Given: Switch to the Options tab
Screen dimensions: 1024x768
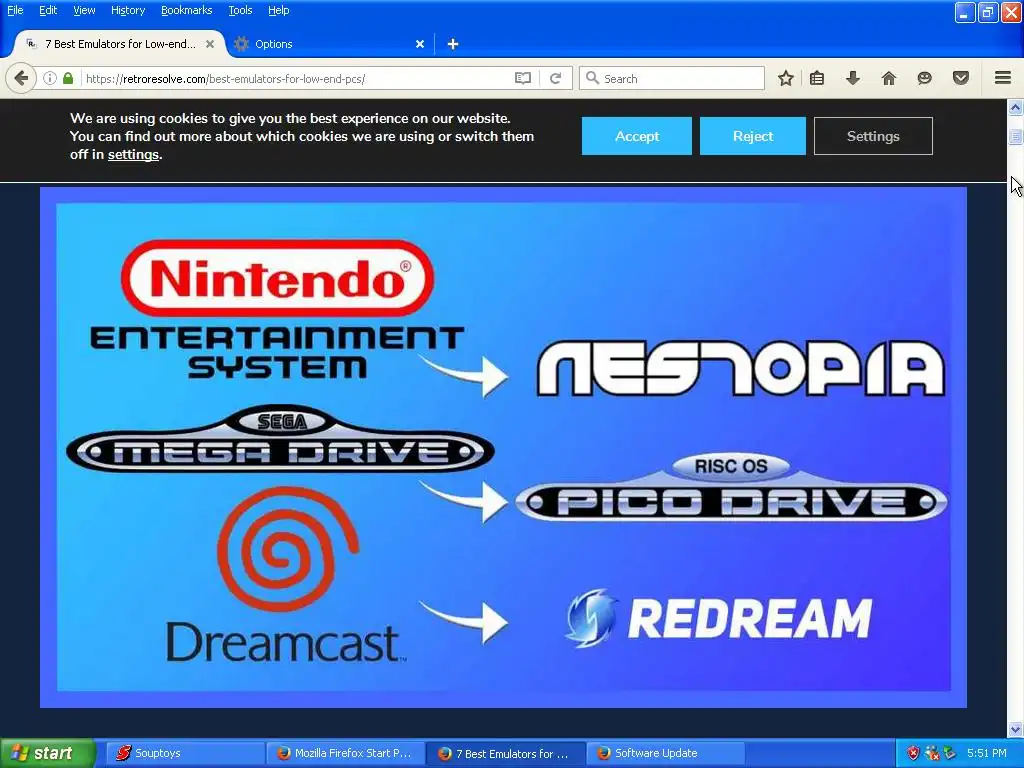Looking at the screenshot, I should click(330, 44).
